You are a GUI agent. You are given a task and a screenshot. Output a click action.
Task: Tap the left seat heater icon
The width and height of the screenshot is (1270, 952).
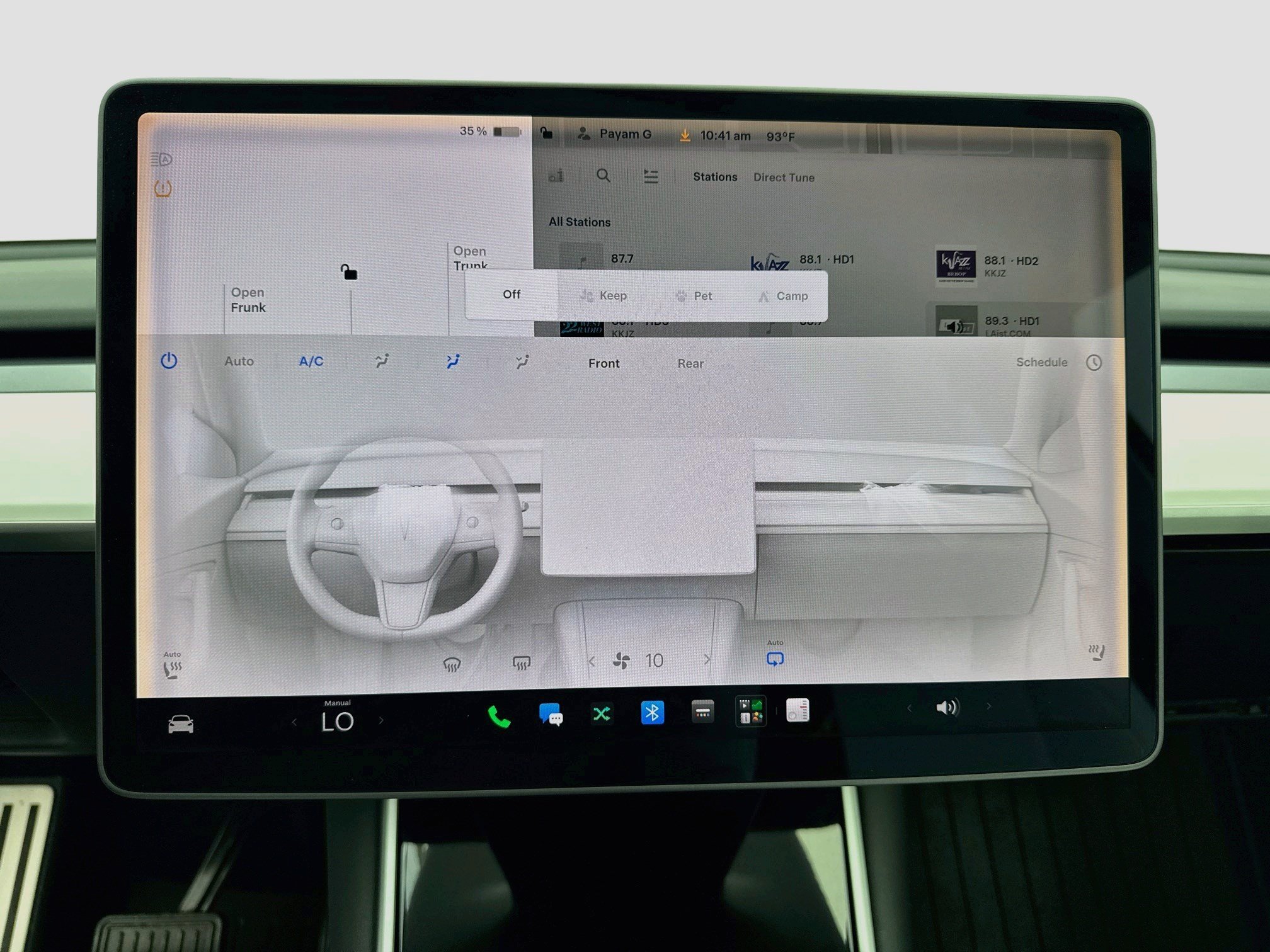(x=172, y=667)
